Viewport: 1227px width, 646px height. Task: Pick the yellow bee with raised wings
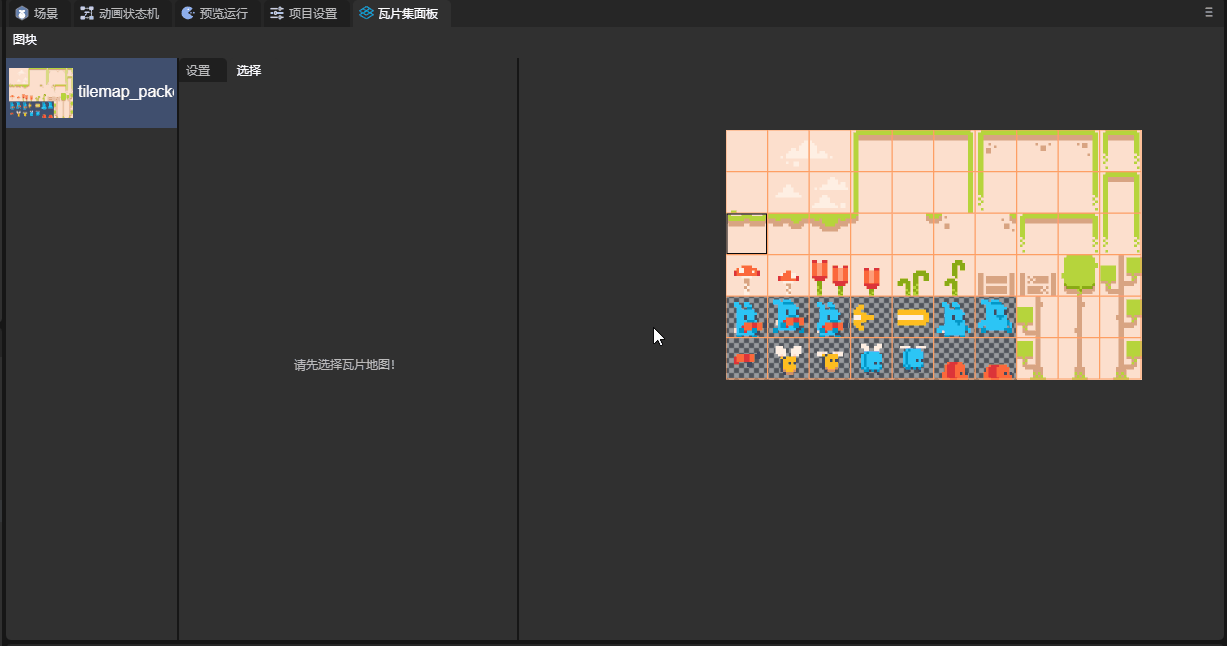(787, 358)
